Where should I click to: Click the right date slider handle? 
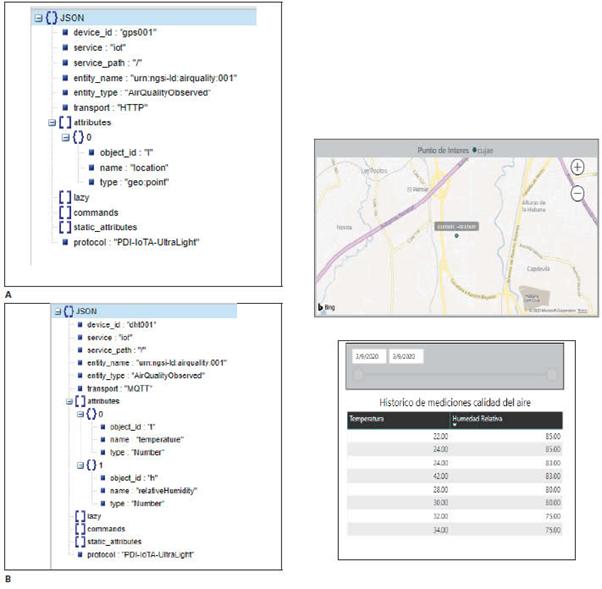552,374
